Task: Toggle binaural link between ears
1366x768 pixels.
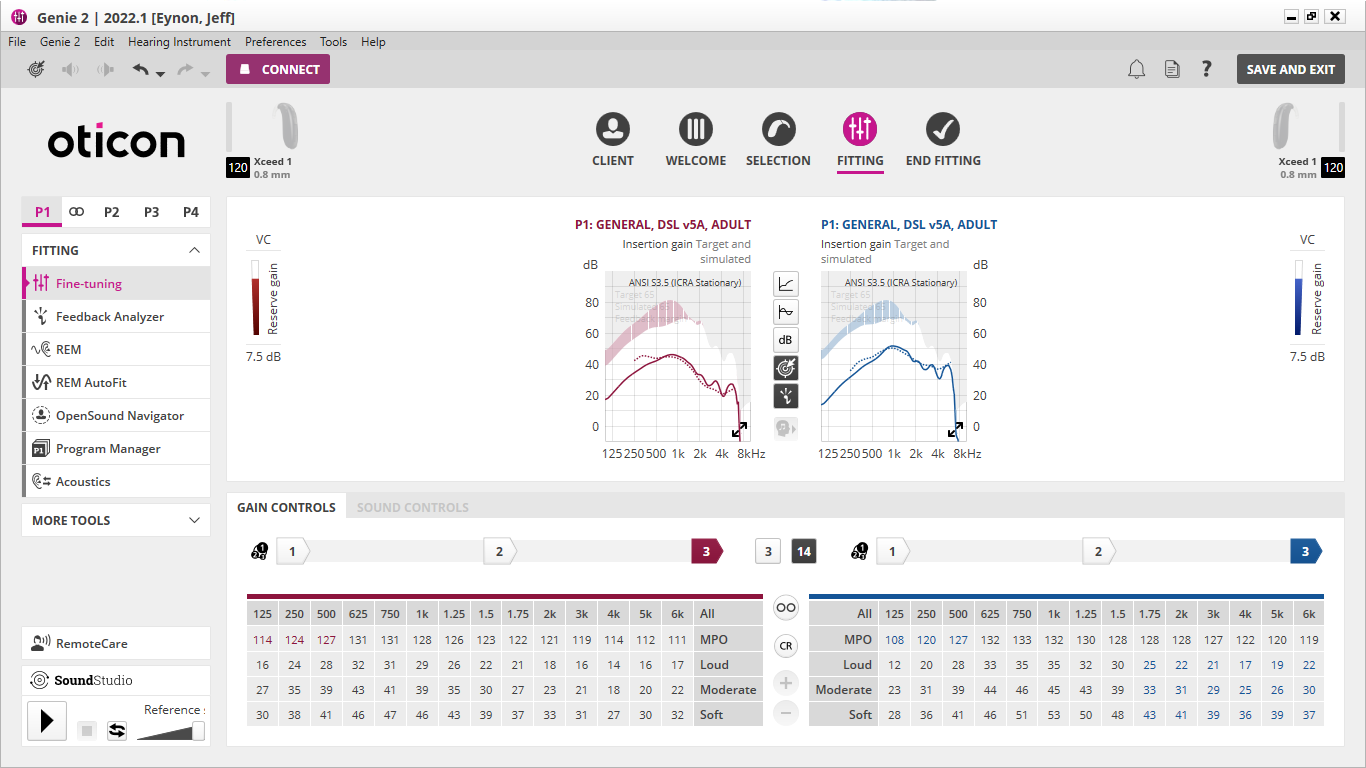Action: (786, 608)
